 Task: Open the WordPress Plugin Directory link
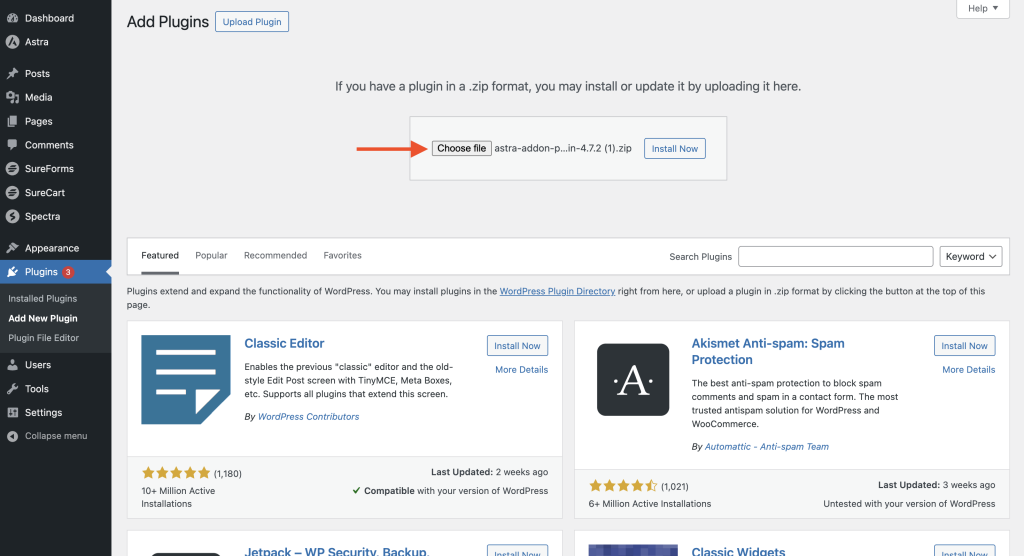tap(557, 291)
